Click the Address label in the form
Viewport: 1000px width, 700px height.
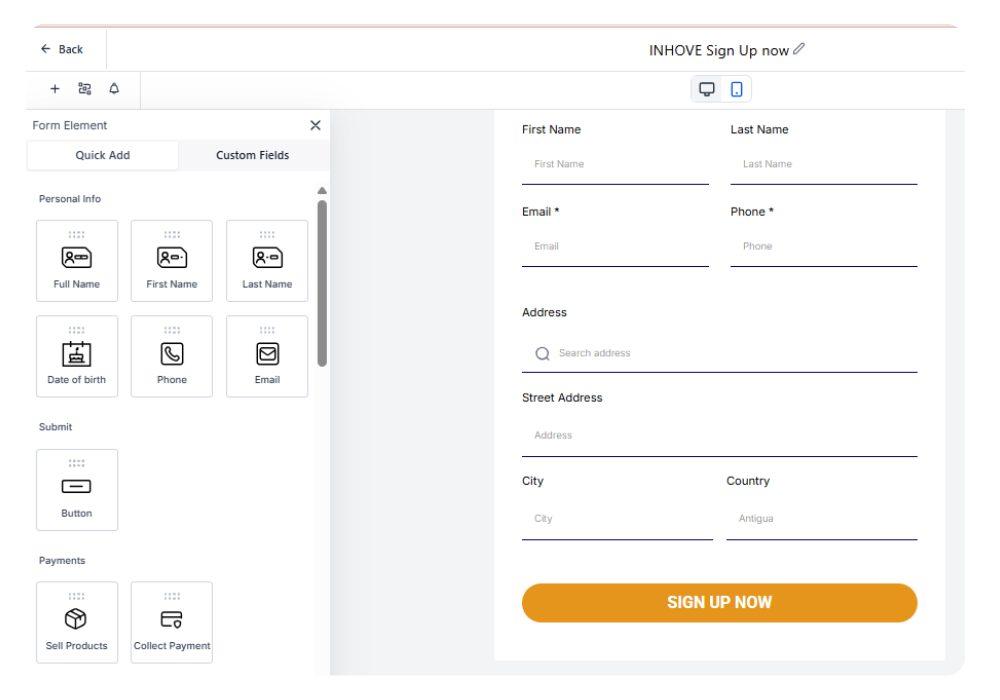[x=544, y=312]
